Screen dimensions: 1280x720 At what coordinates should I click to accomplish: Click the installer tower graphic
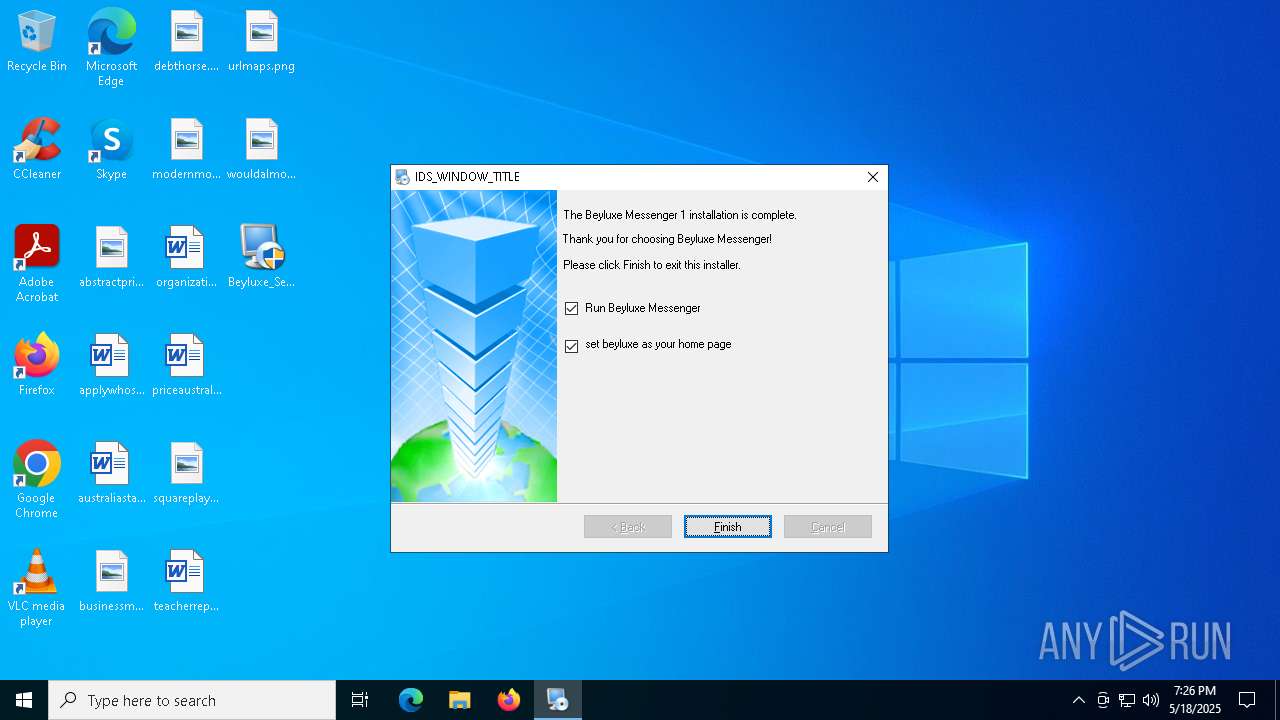tap(474, 346)
